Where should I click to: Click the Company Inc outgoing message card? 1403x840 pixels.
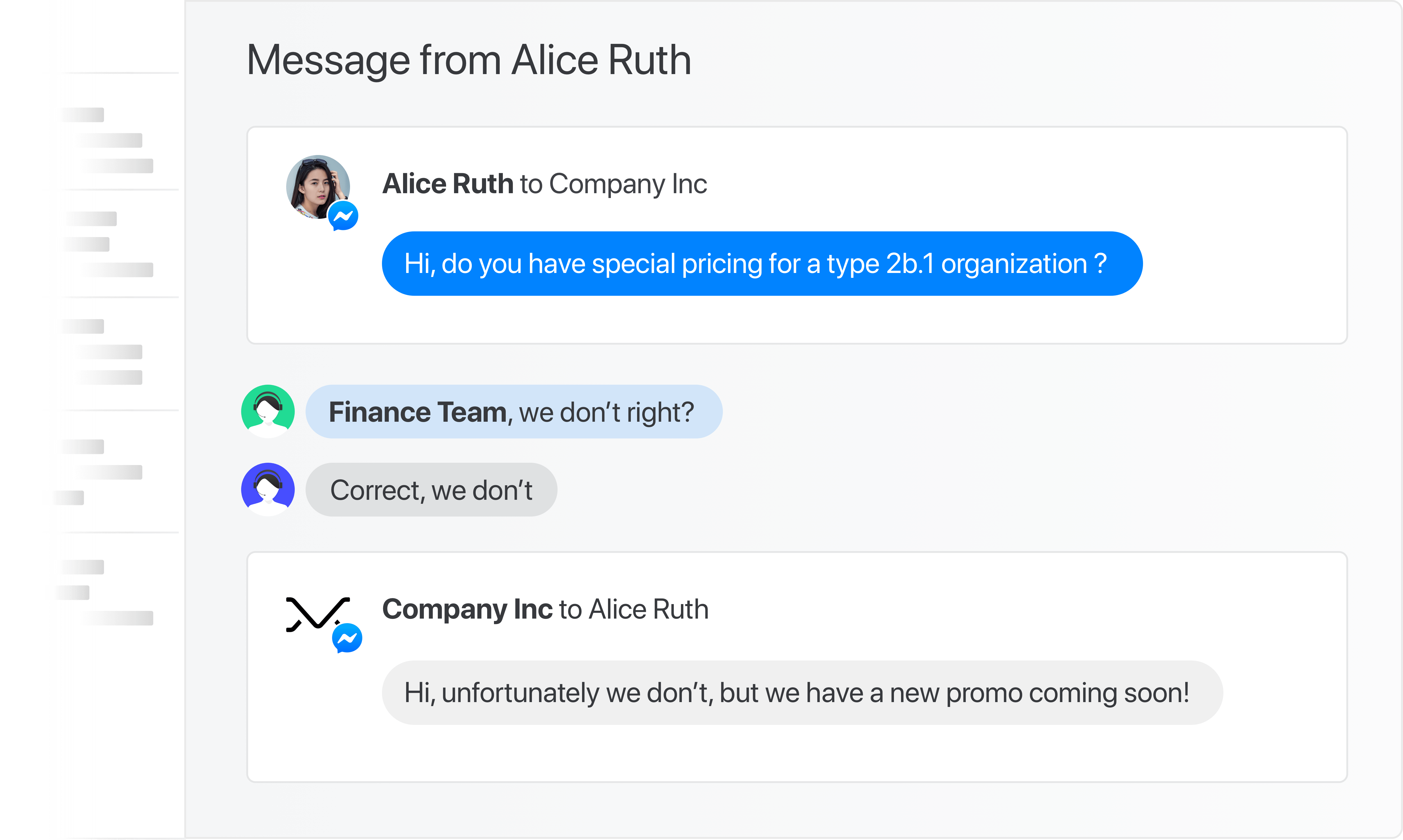[x=797, y=667]
